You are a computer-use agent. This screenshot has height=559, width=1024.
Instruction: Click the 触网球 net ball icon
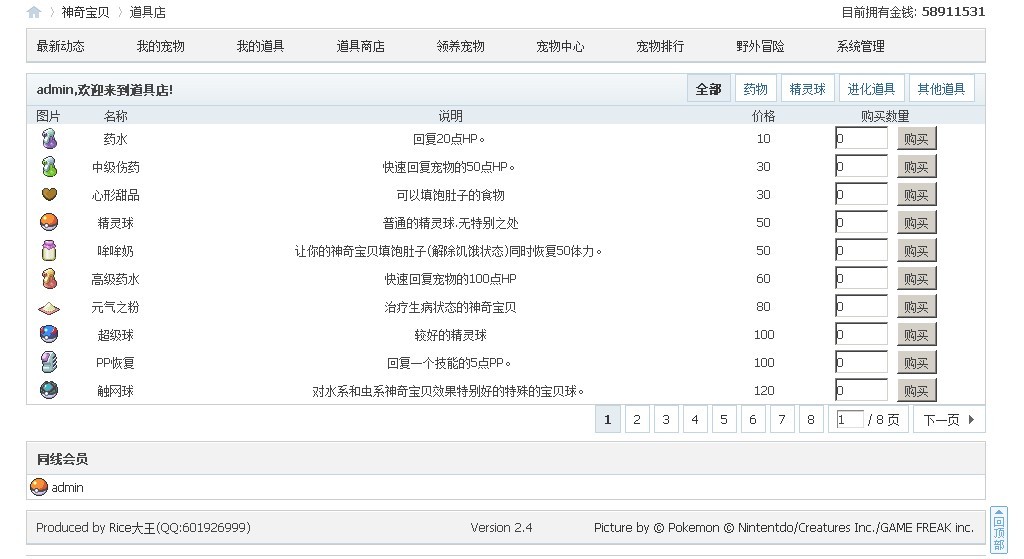(49, 391)
